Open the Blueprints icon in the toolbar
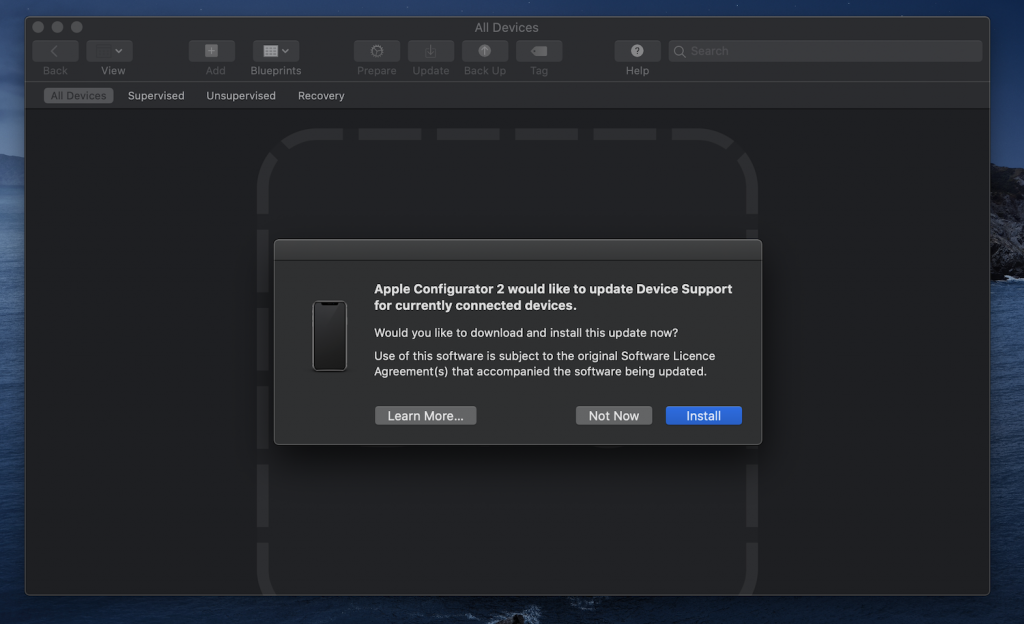 pos(271,50)
